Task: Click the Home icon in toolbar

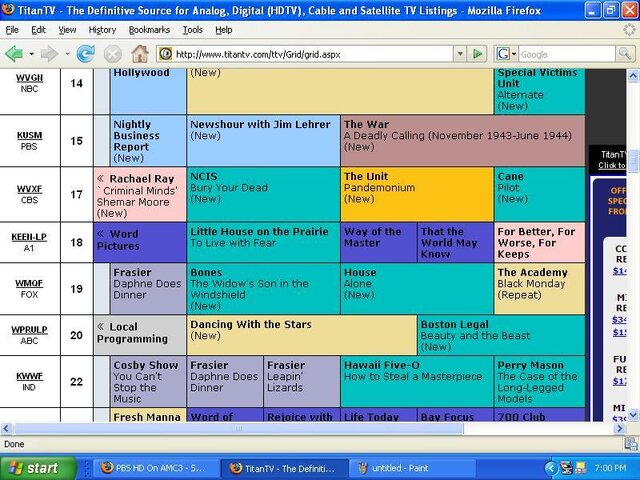Action: coord(140,54)
